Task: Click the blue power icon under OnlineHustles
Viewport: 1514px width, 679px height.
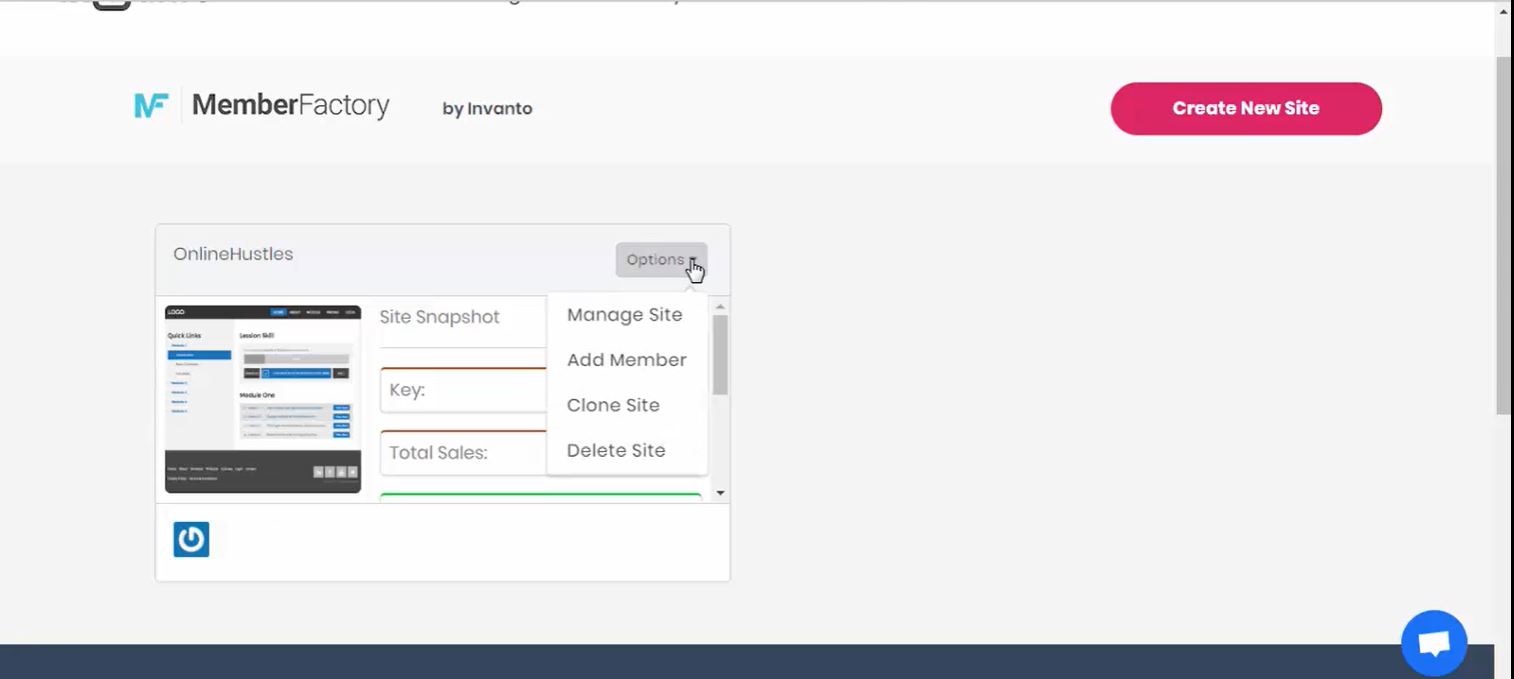Action: pos(191,539)
